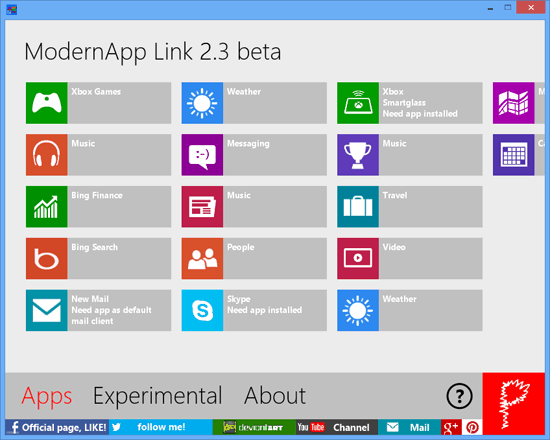This screenshot has width=550, height=440.
Task: Launch the Skype logo icon
Action: pos(202,310)
